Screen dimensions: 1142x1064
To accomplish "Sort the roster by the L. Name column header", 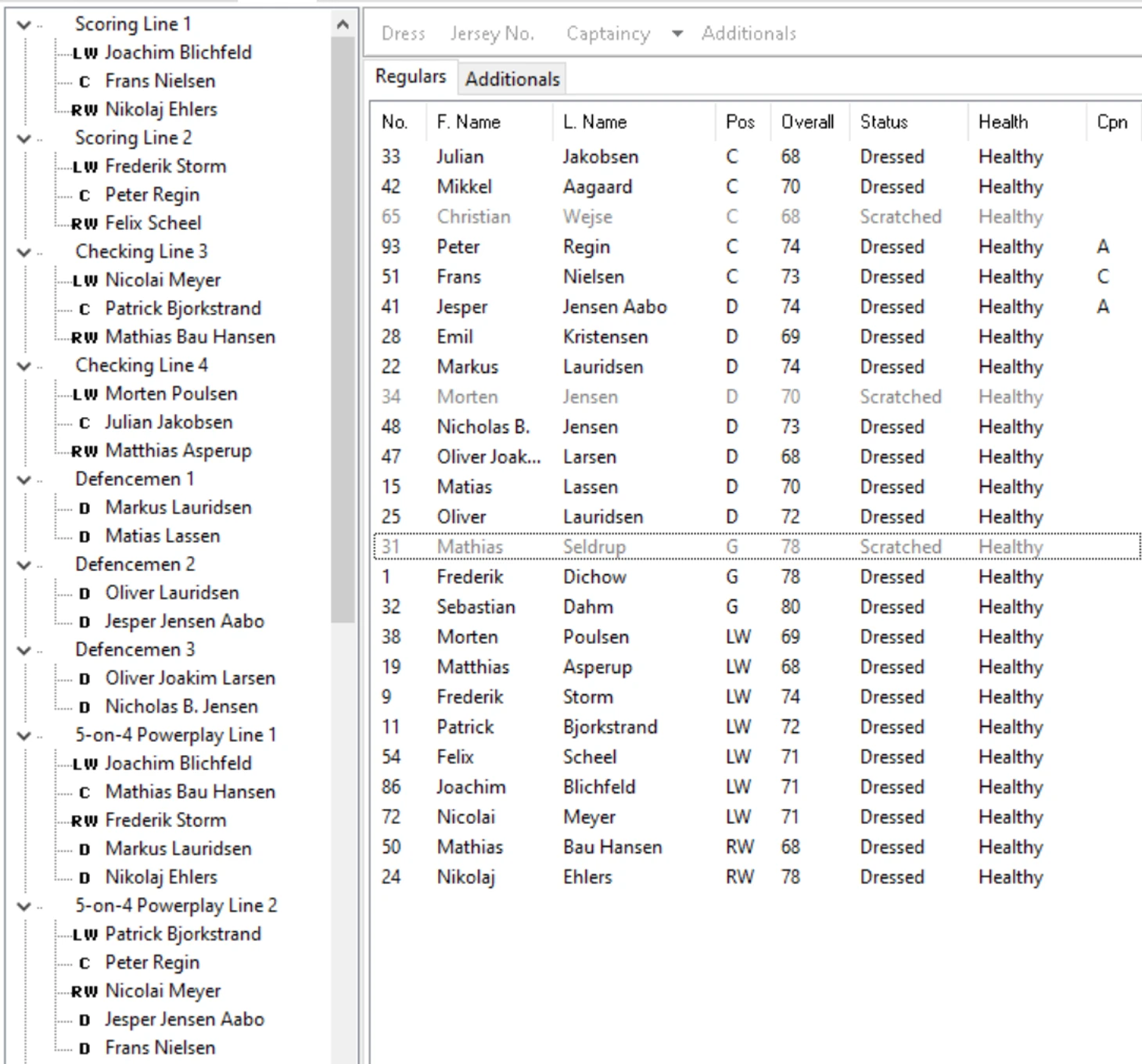I will point(634,122).
